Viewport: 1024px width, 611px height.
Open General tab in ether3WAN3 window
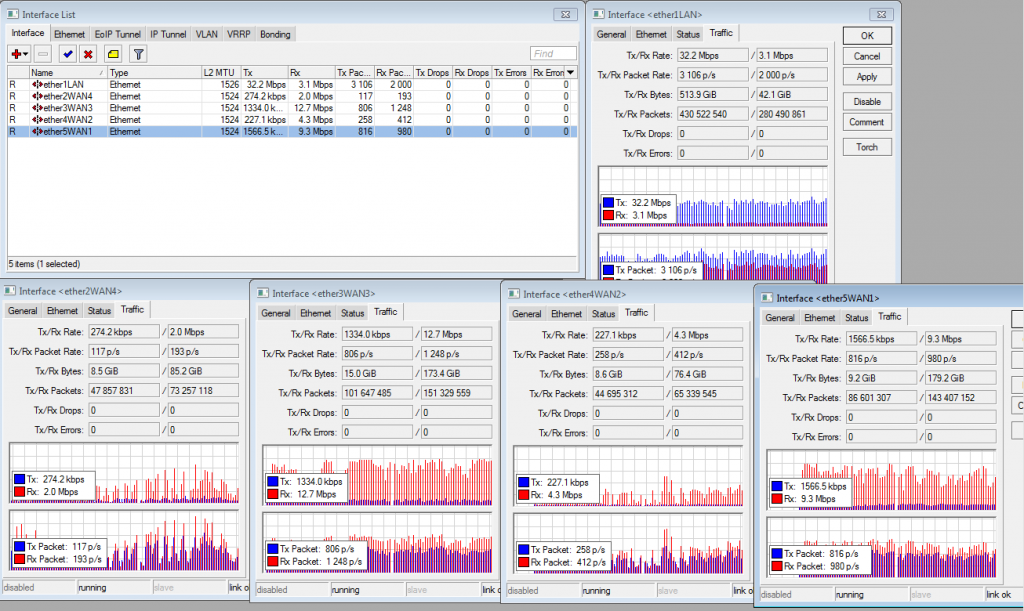click(x=276, y=313)
